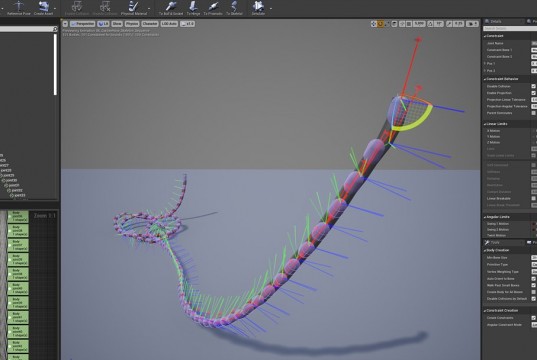537x360 pixels.
Task: Collapse the Constraint section
Action: pyautogui.click(x=485, y=36)
